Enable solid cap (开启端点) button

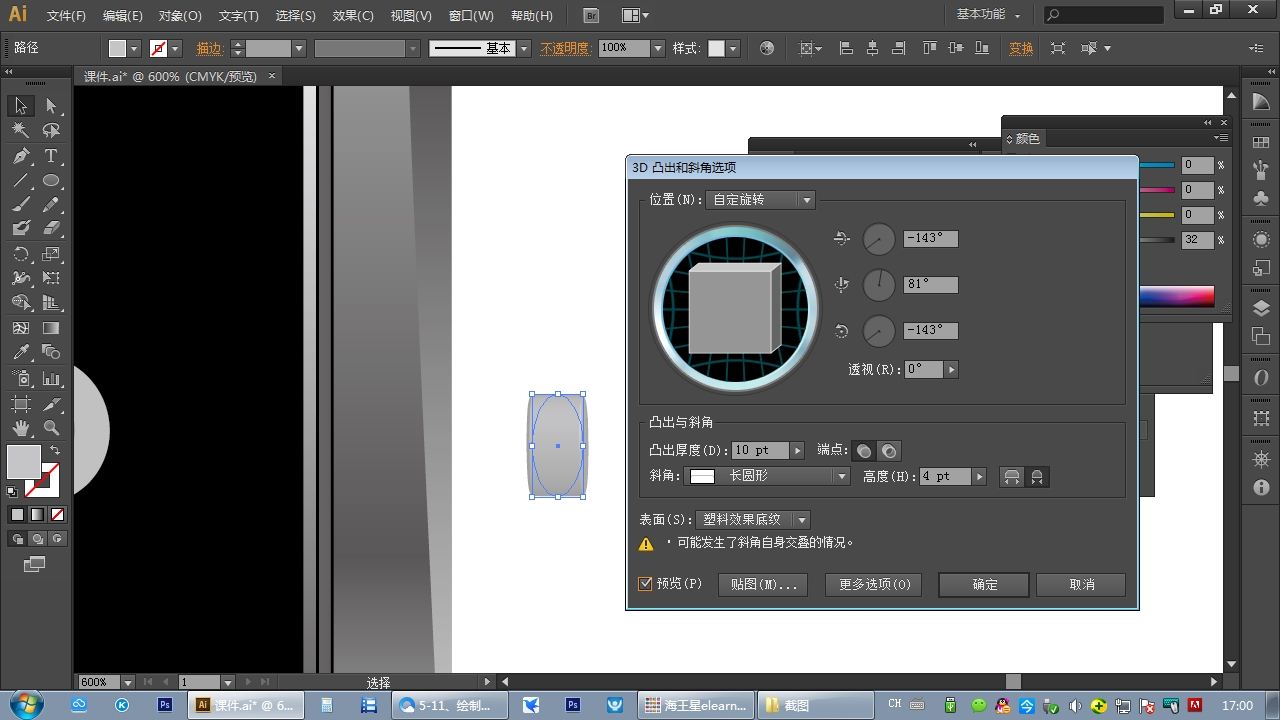point(864,451)
